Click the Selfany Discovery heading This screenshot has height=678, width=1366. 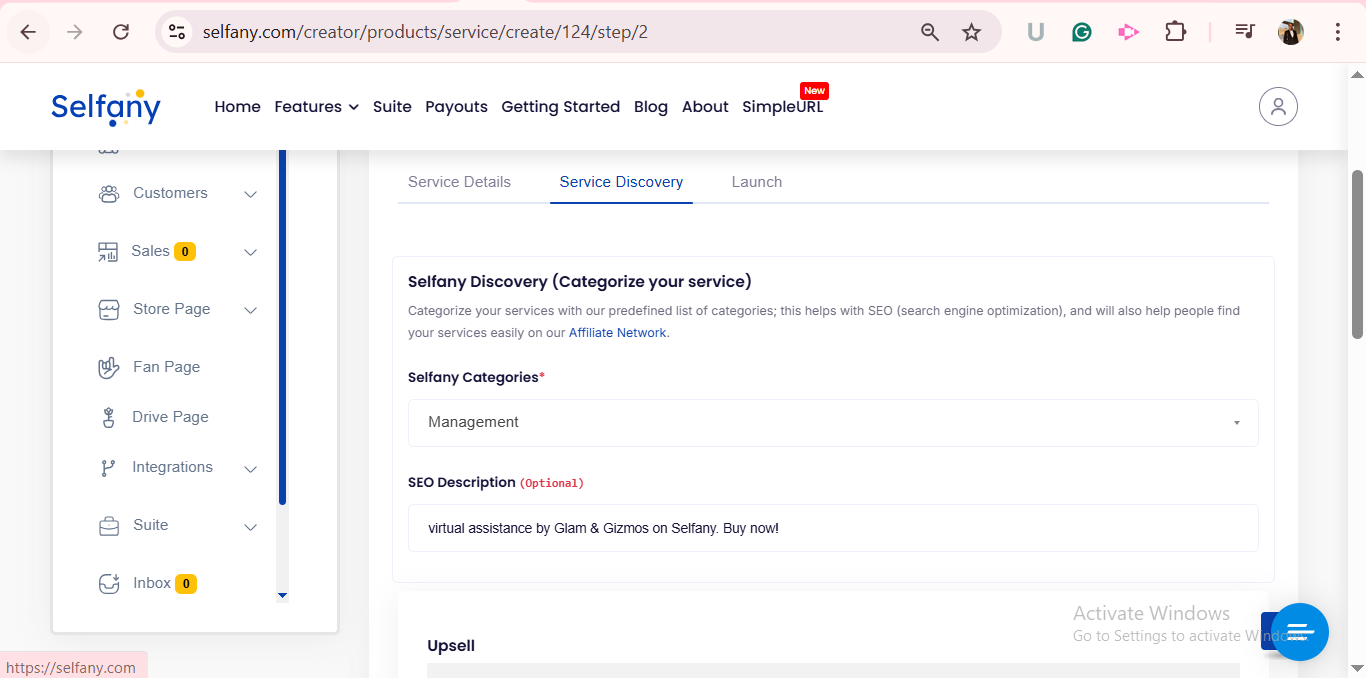point(580,281)
